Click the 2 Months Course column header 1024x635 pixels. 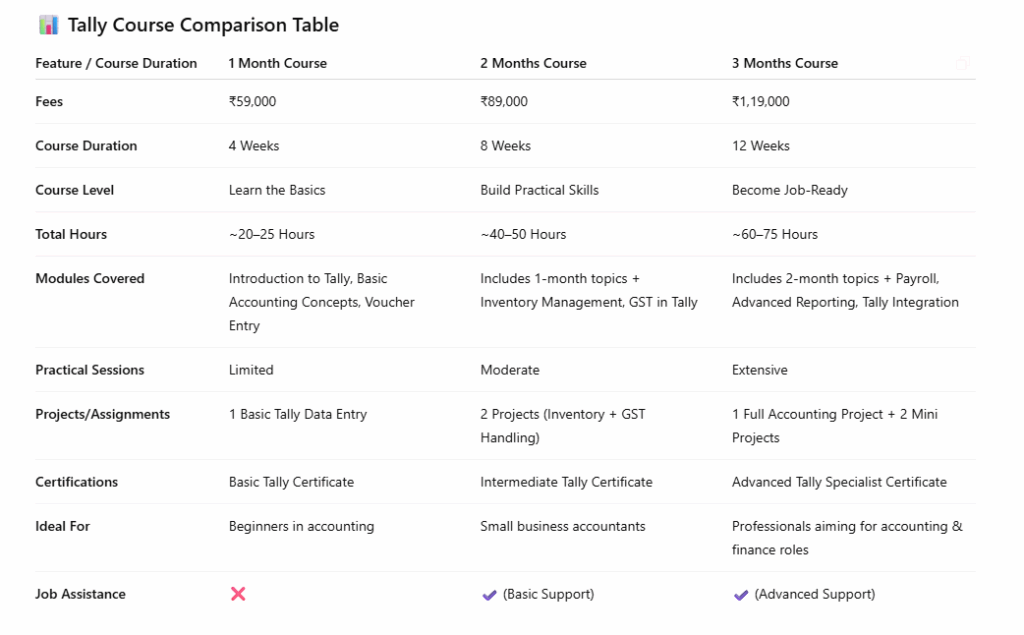point(533,63)
